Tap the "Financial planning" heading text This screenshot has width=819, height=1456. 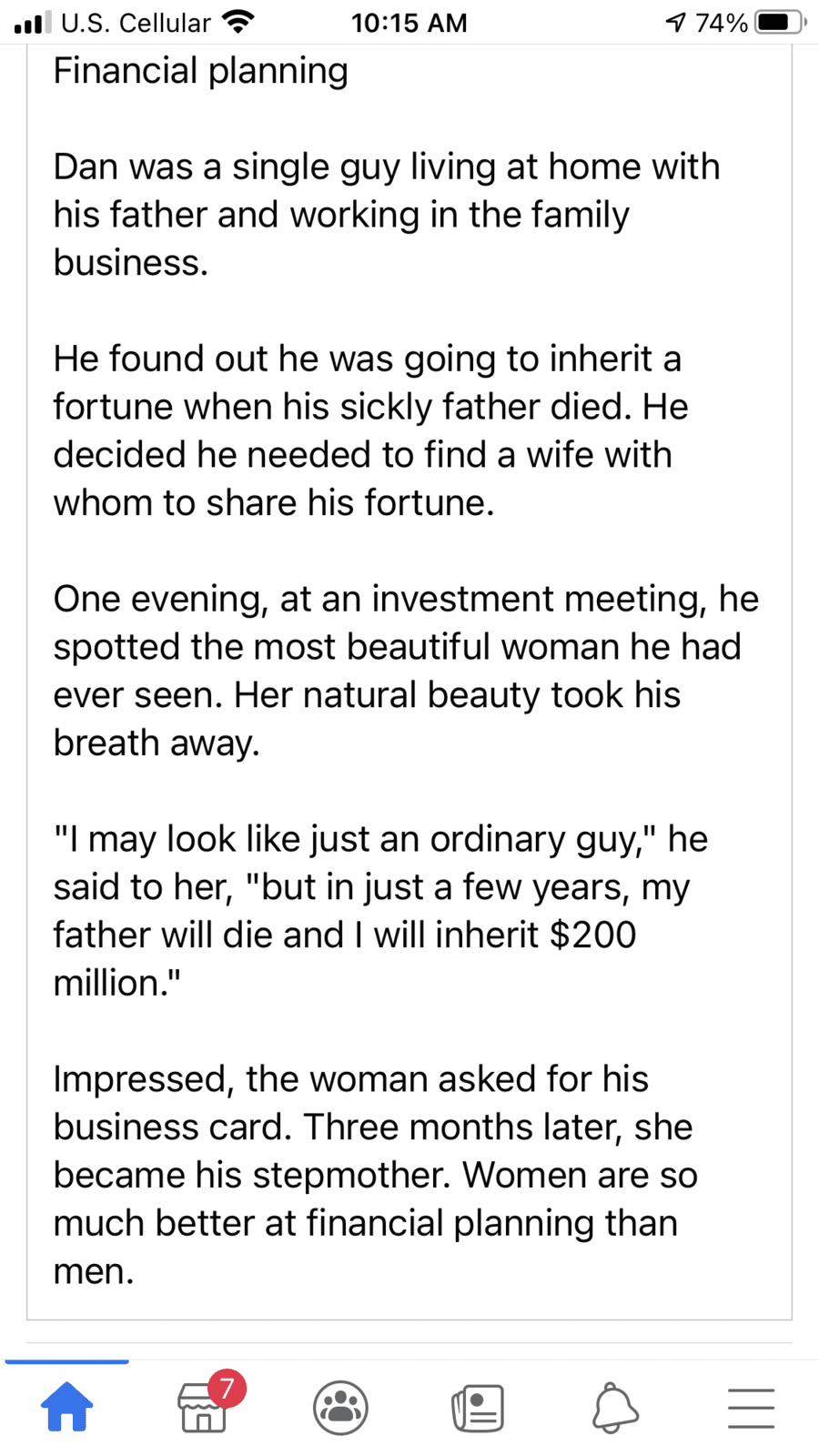(200, 71)
